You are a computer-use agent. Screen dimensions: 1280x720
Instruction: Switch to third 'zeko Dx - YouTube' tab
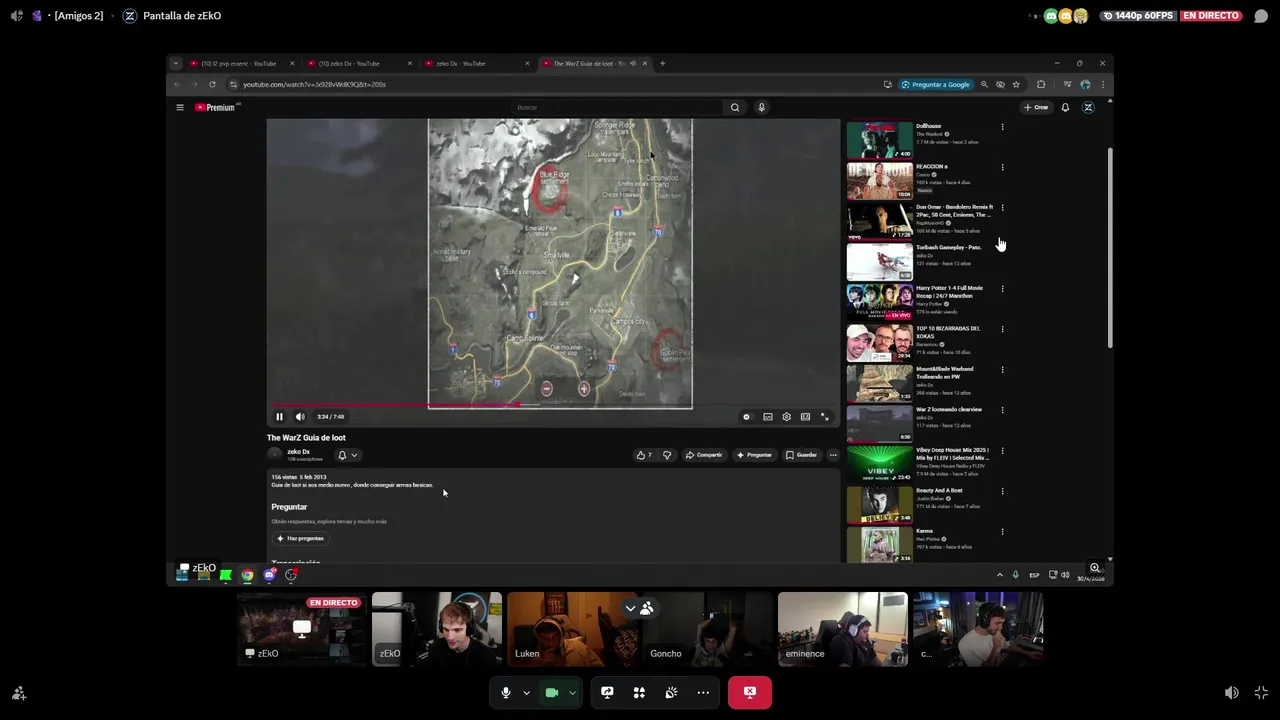[476, 63]
